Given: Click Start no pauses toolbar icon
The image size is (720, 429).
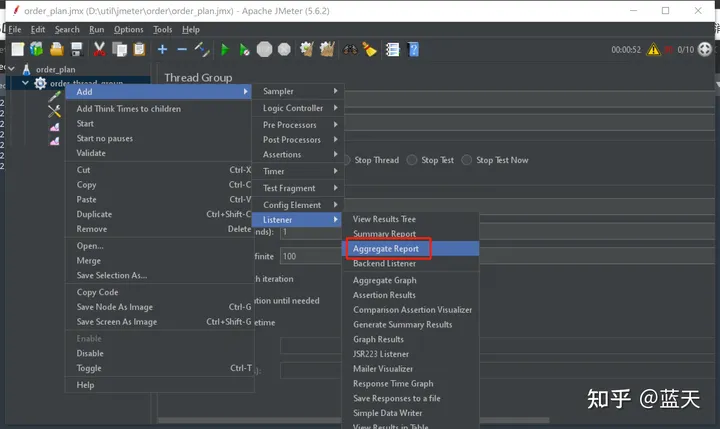Looking at the screenshot, I should click(x=244, y=50).
